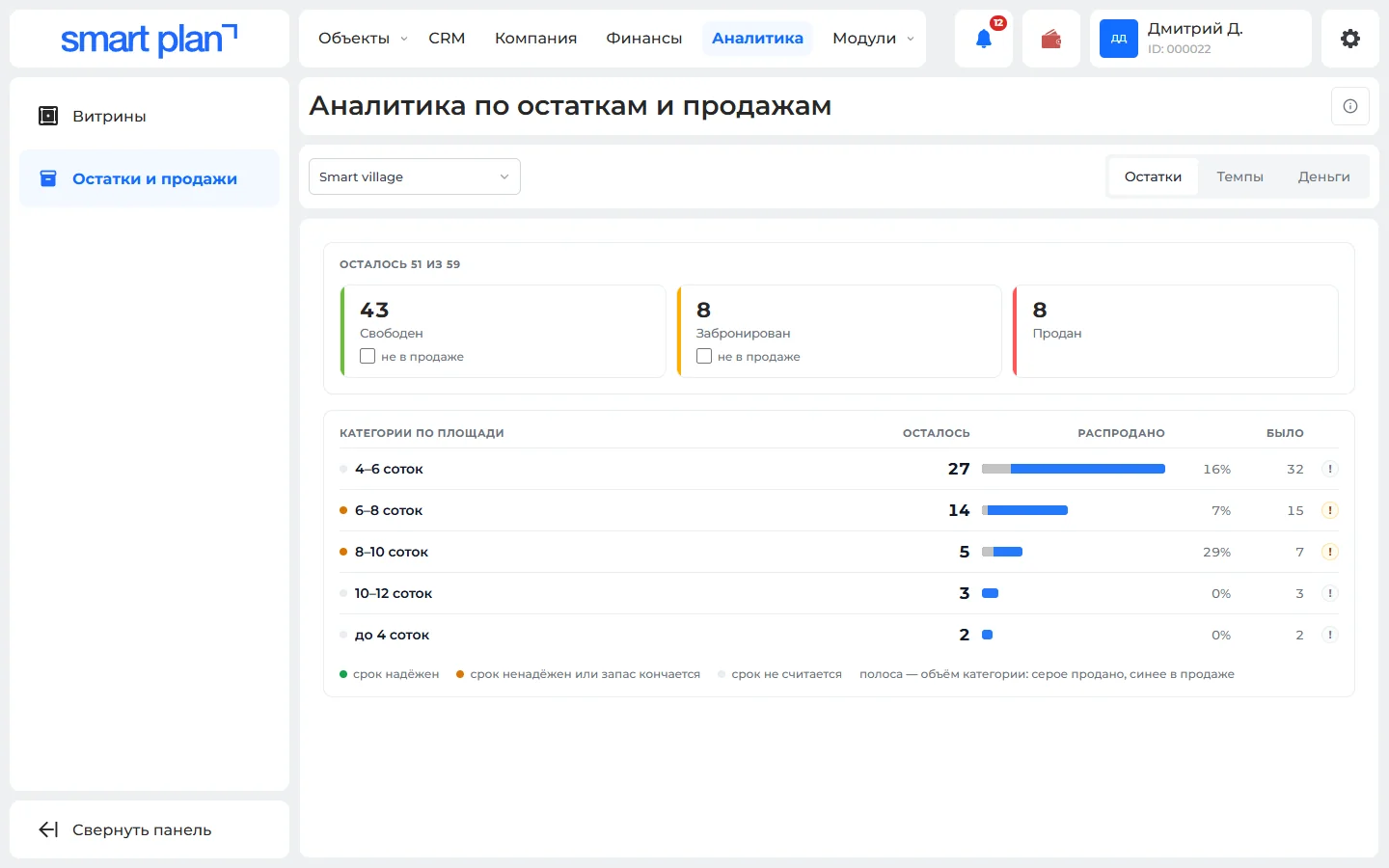Open the Smart village project dropdown
The width and height of the screenshot is (1389, 868).
tap(415, 176)
